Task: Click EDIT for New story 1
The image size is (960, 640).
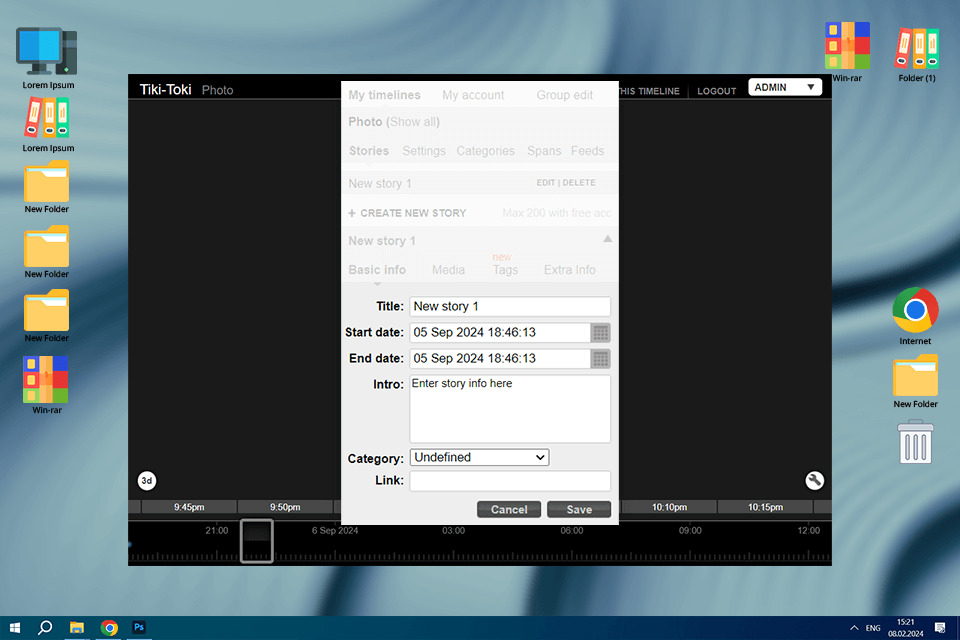Action: pyautogui.click(x=546, y=183)
